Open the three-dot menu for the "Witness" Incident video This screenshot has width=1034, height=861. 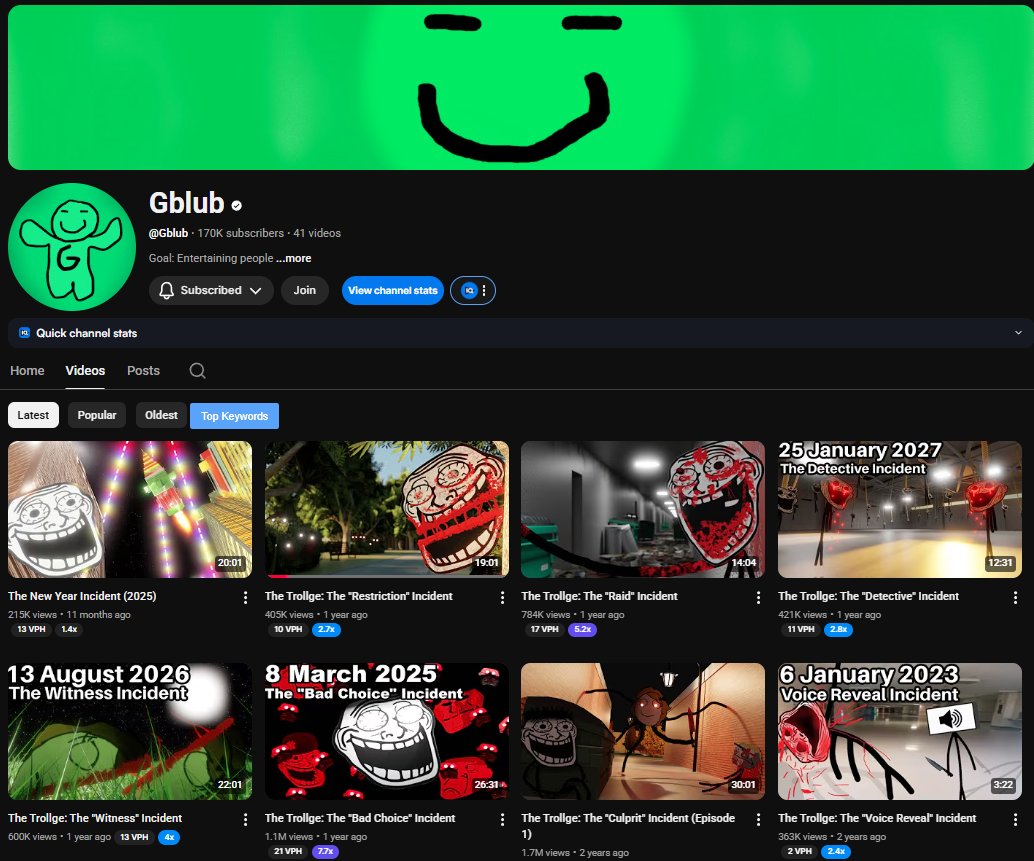pyautogui.click(x=245, y=819)
